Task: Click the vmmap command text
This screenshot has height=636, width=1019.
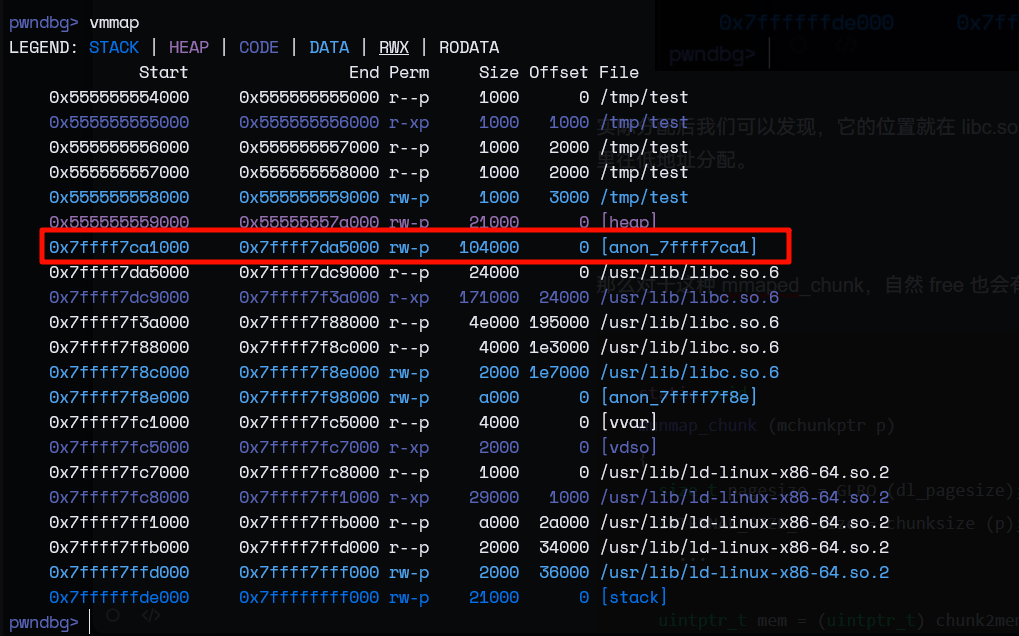Action: point(114,22)
